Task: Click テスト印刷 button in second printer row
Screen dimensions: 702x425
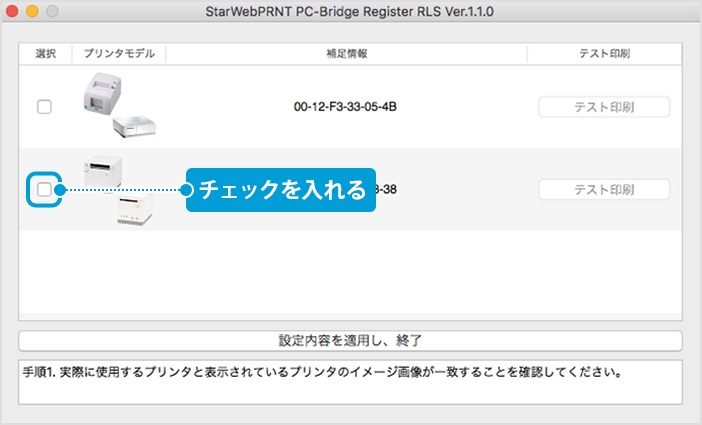Action: tap(604, 190)
